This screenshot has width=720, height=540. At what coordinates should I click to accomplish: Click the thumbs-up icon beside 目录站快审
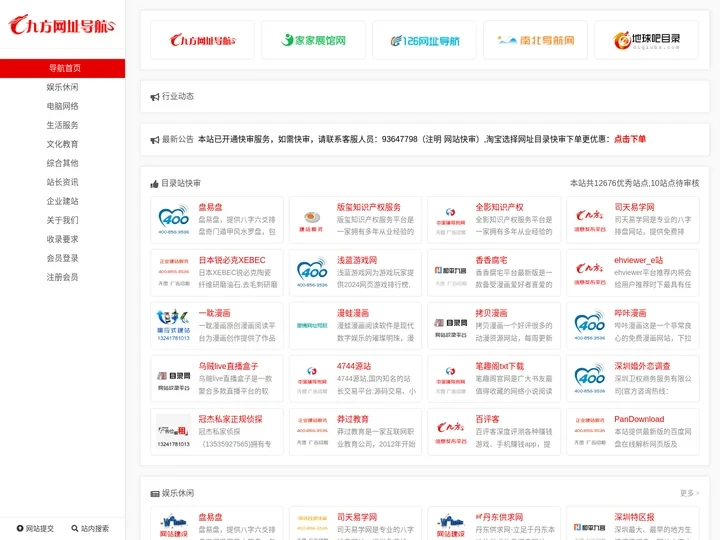[x=154, y=184]
